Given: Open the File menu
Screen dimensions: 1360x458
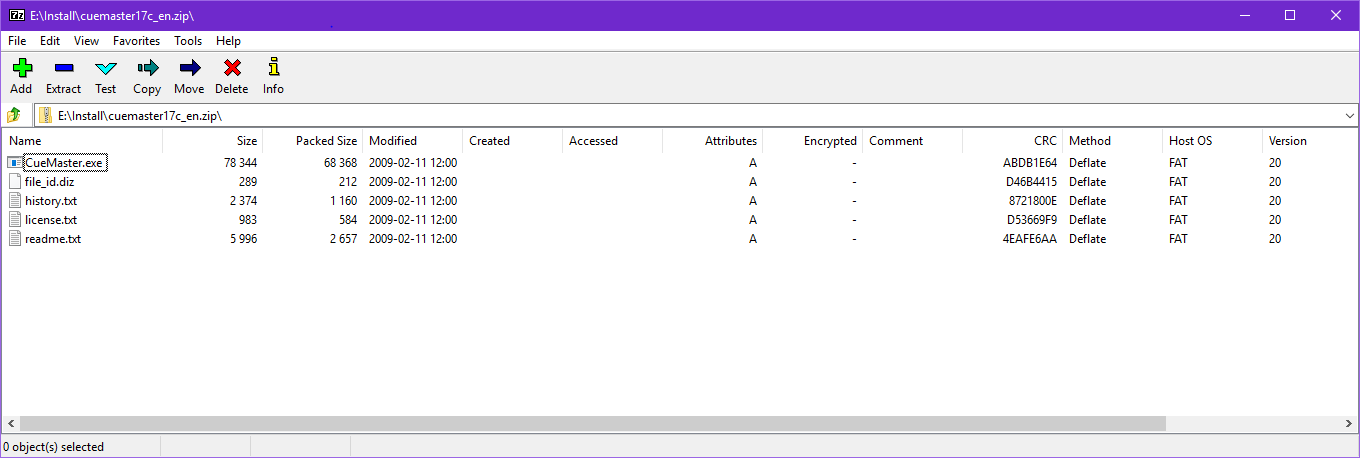Looking at the screenshot, I should pos(17,41).
